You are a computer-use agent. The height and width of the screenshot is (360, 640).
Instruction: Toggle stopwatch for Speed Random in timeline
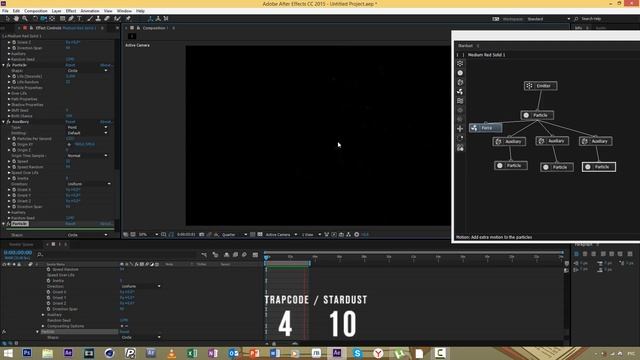[x=49, y=269]
